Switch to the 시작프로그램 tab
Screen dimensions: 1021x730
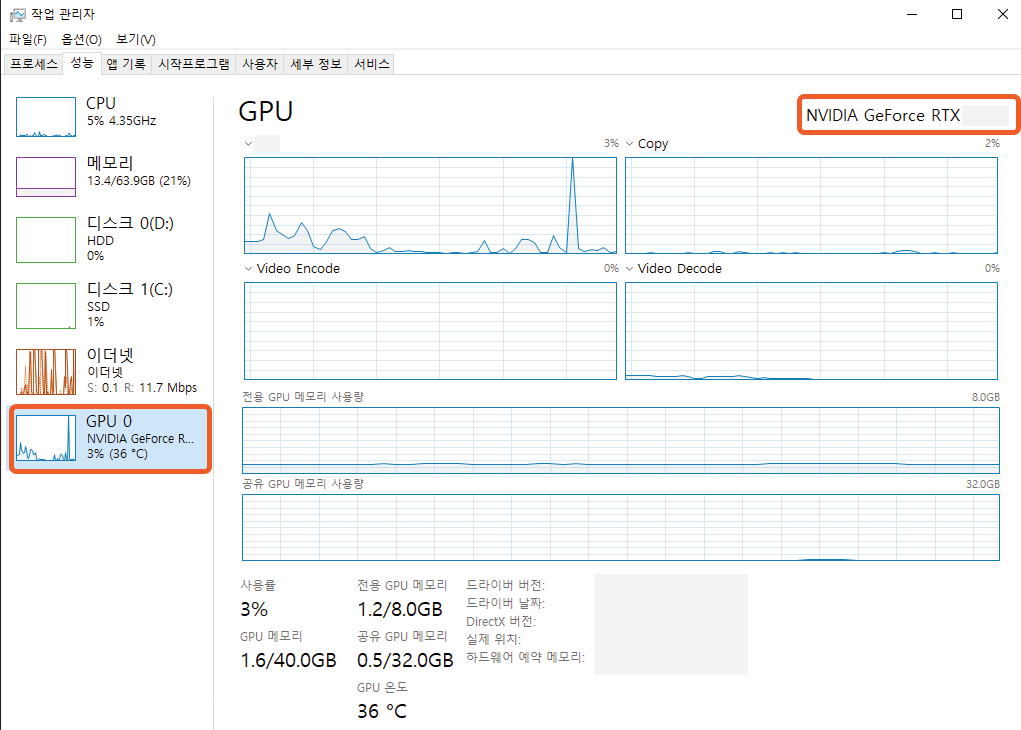[194, 64]
